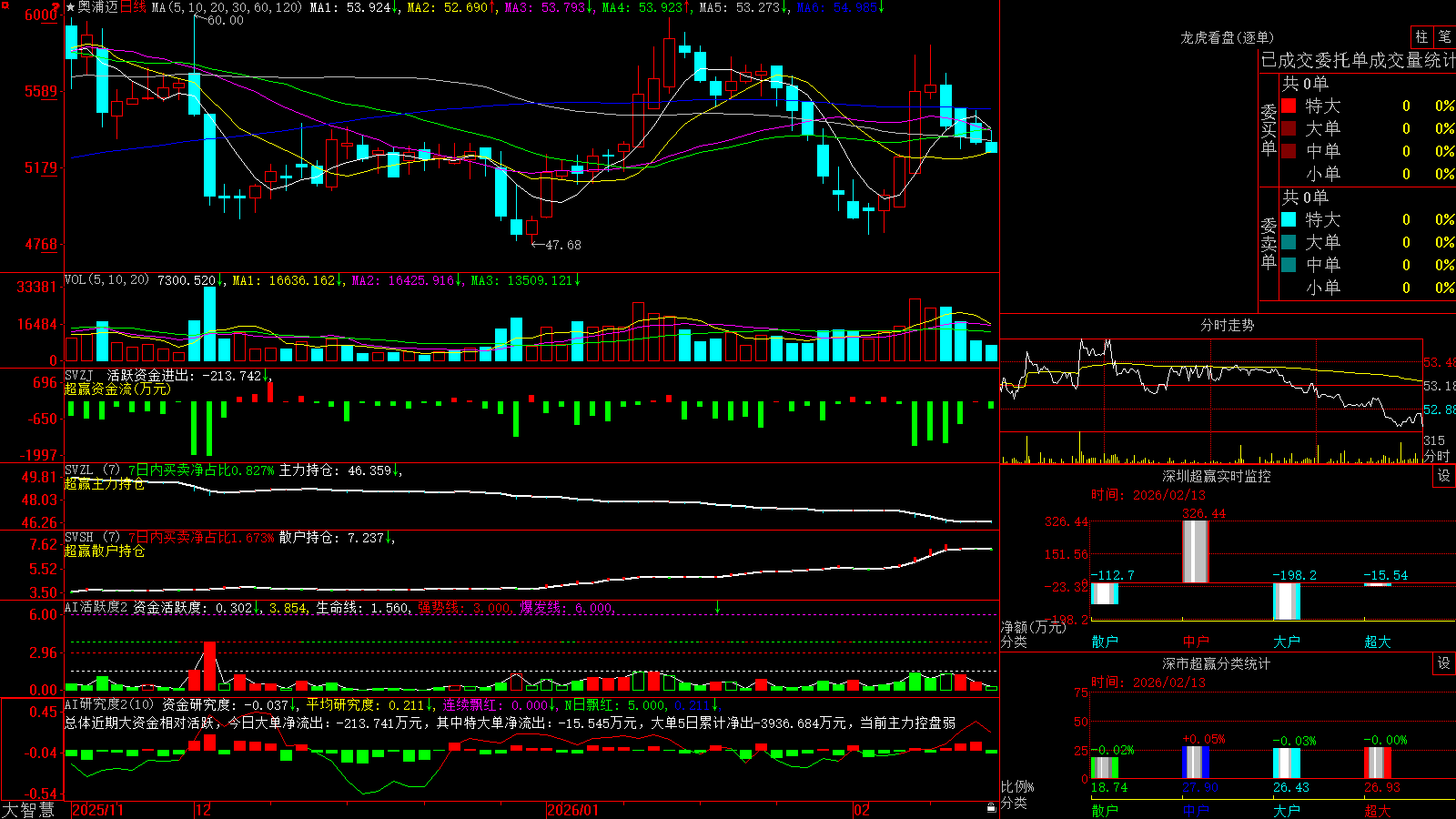Click the AI活跃度2 indicator label
1456x819 pixels.
click(x=96, y=608)
